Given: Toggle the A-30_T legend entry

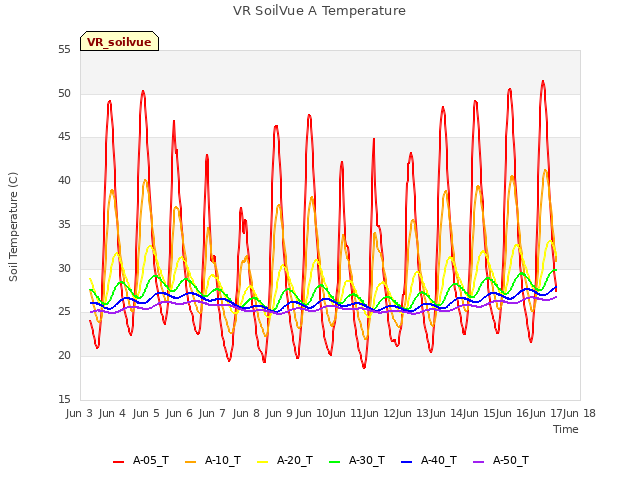Looking at the screenshot, I should 357,461.
